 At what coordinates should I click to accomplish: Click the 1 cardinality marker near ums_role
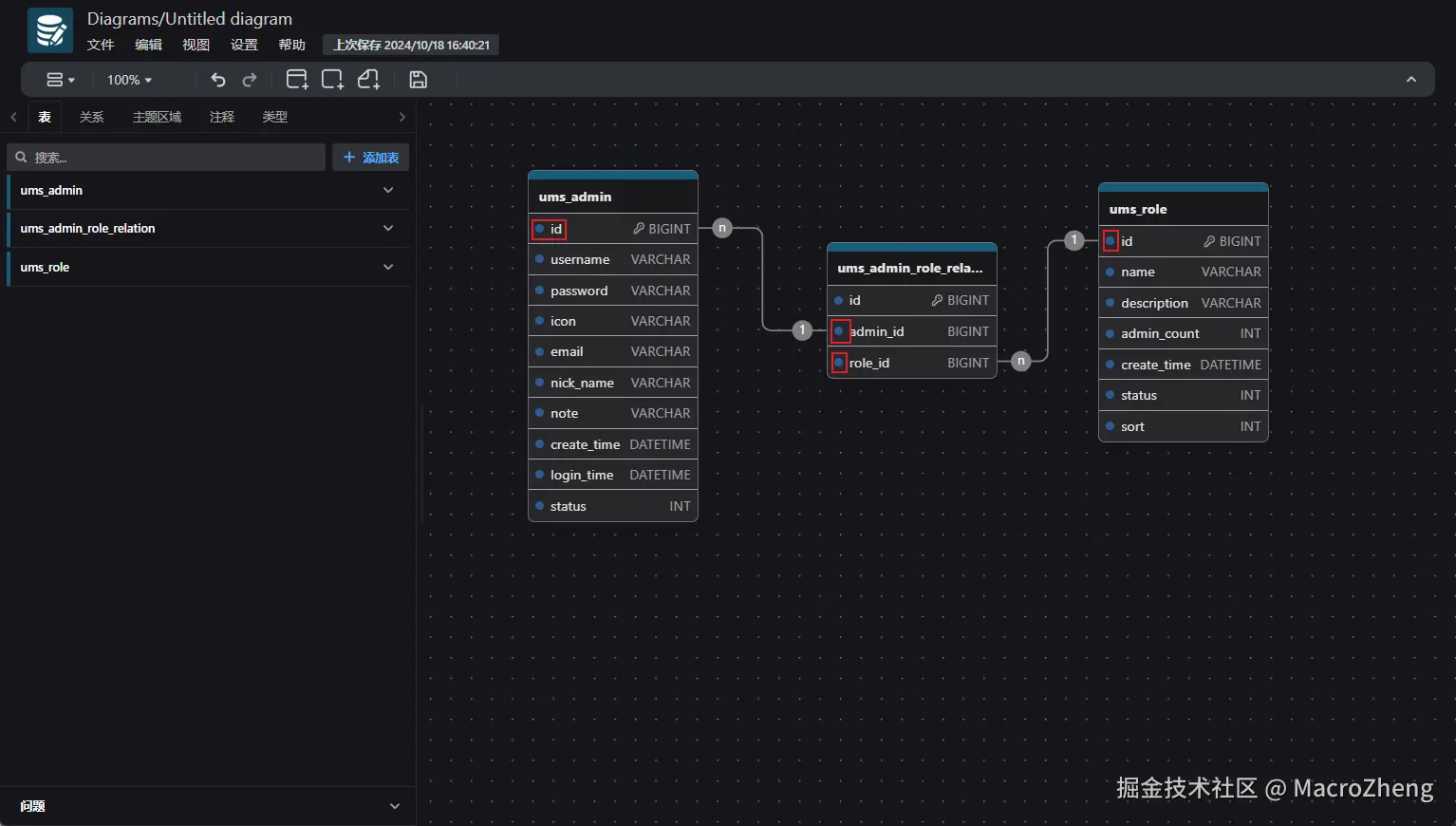[x=1073, y=240]
